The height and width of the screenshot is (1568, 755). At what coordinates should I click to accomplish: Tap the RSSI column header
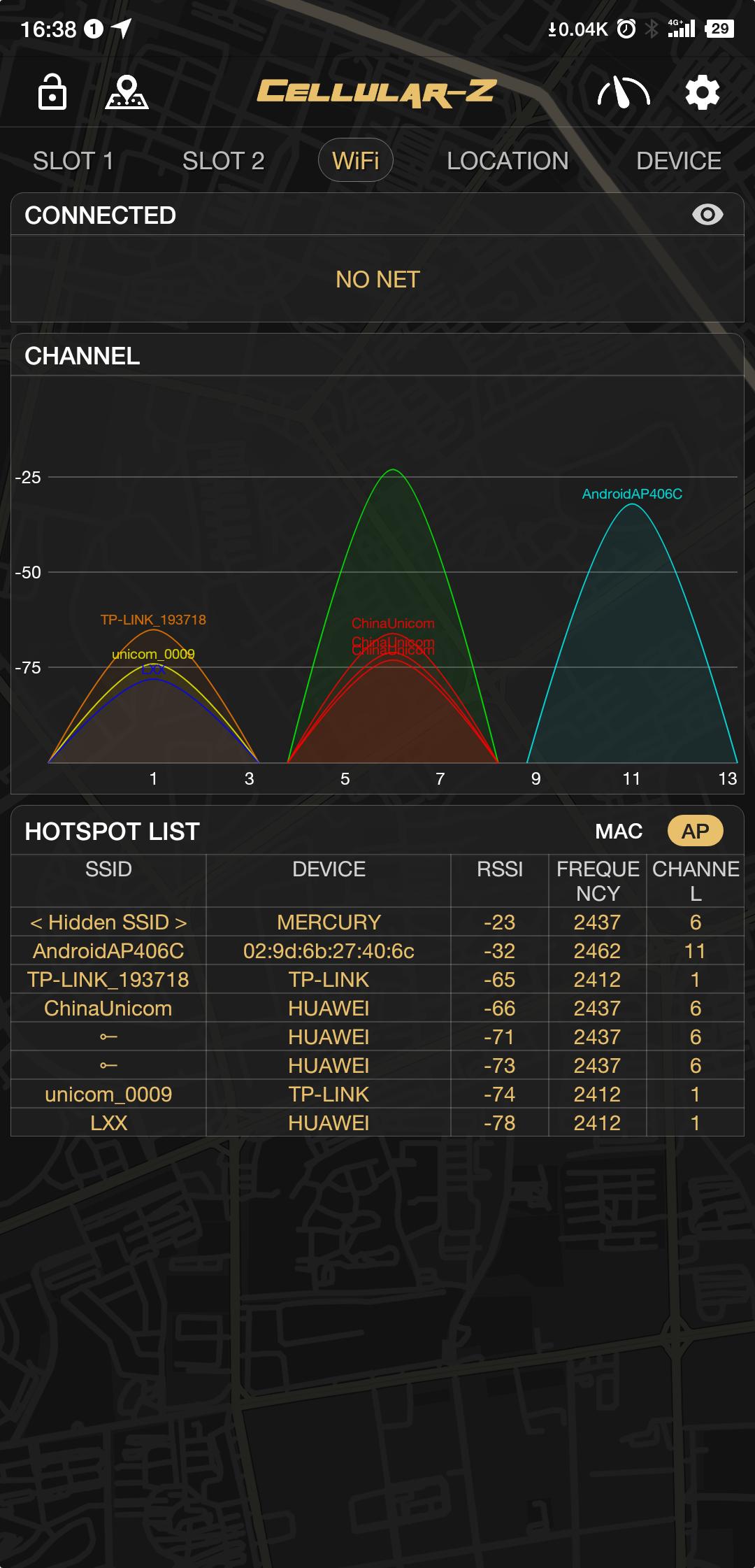[x=500, y=869]
